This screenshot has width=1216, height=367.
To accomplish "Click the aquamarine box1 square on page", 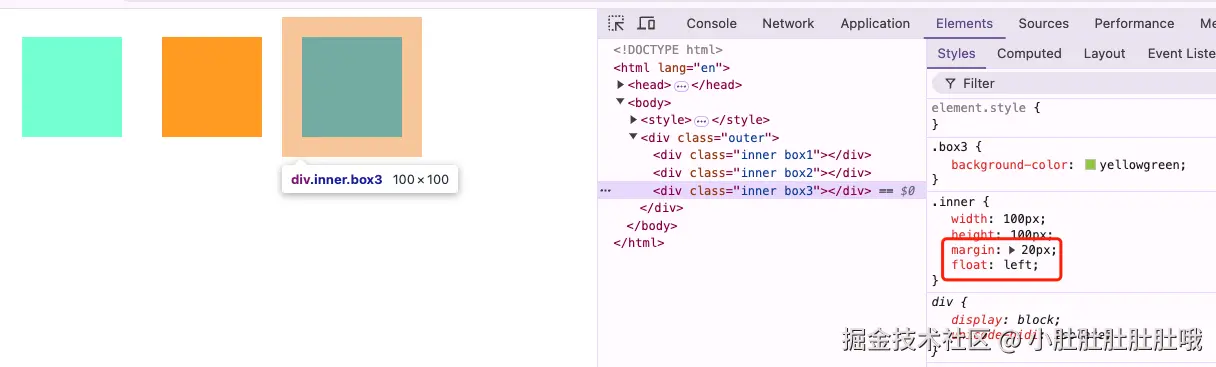I will coord(72,87).
